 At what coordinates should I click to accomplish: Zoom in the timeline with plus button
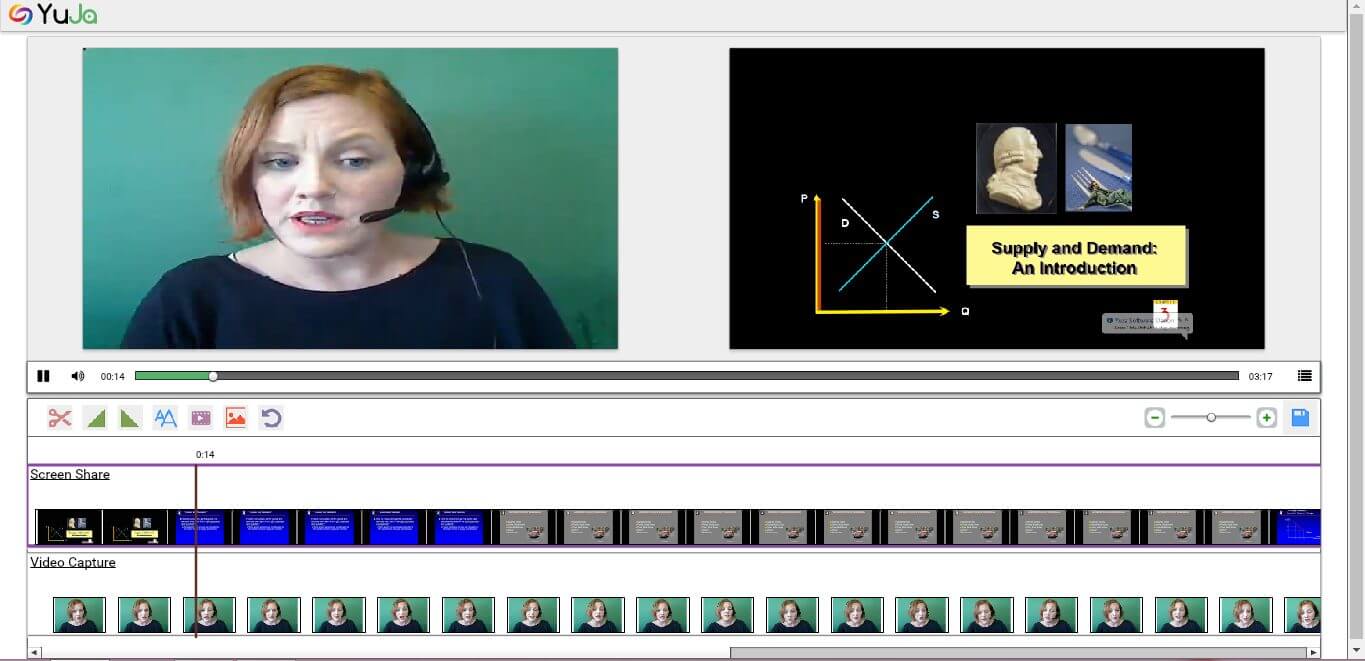pyautogui.click(x=1266, y=418)
